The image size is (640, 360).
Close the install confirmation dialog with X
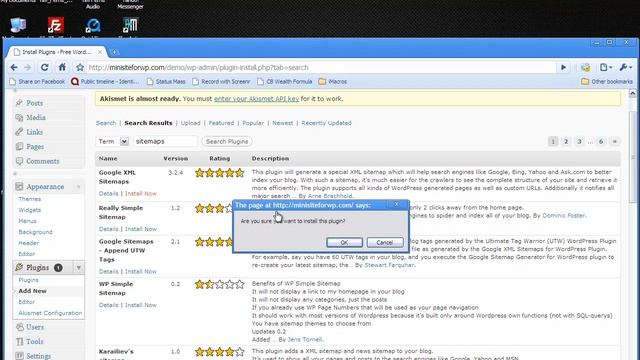click(397, 204)
